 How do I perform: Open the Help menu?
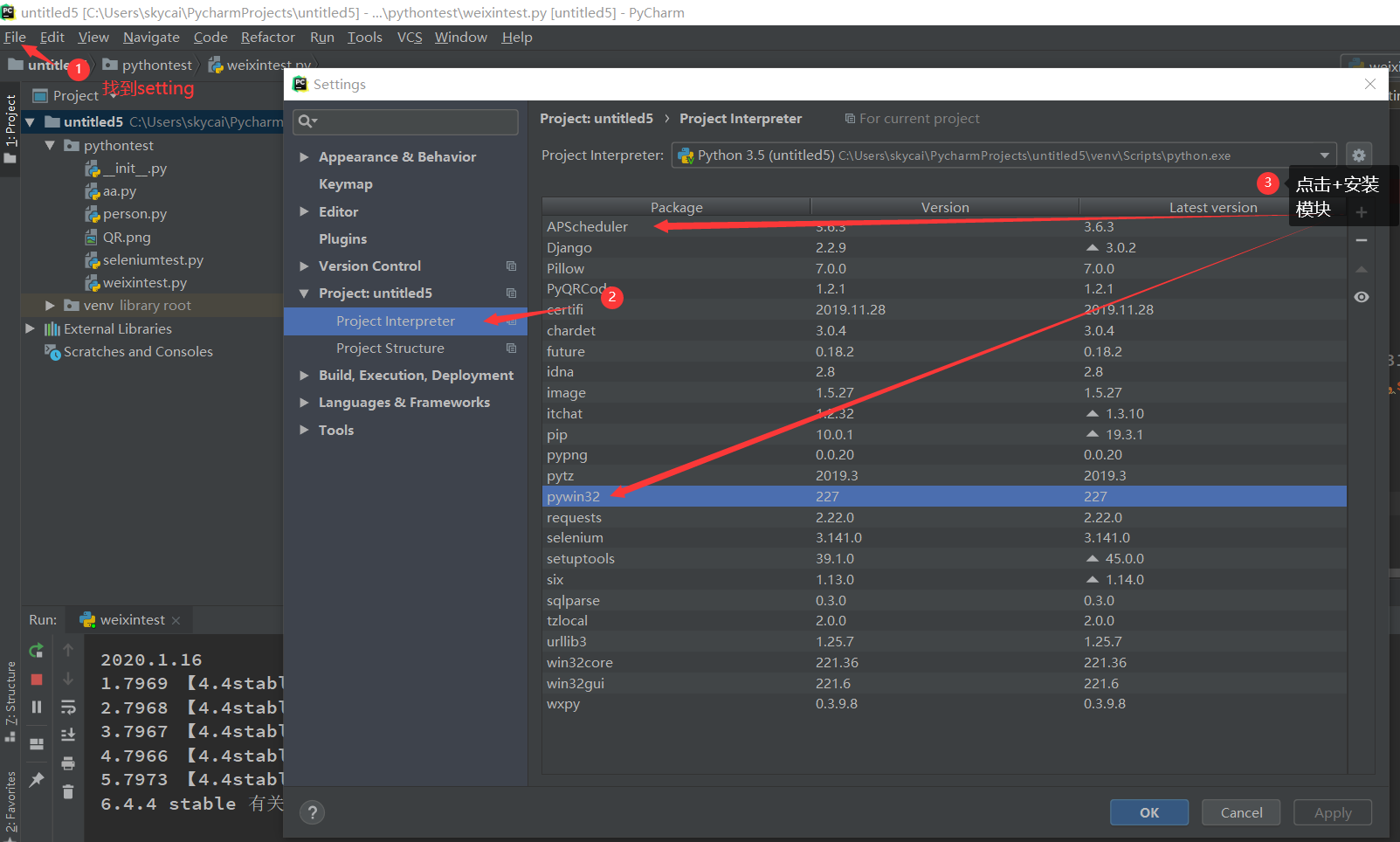(x=517, y=37)
